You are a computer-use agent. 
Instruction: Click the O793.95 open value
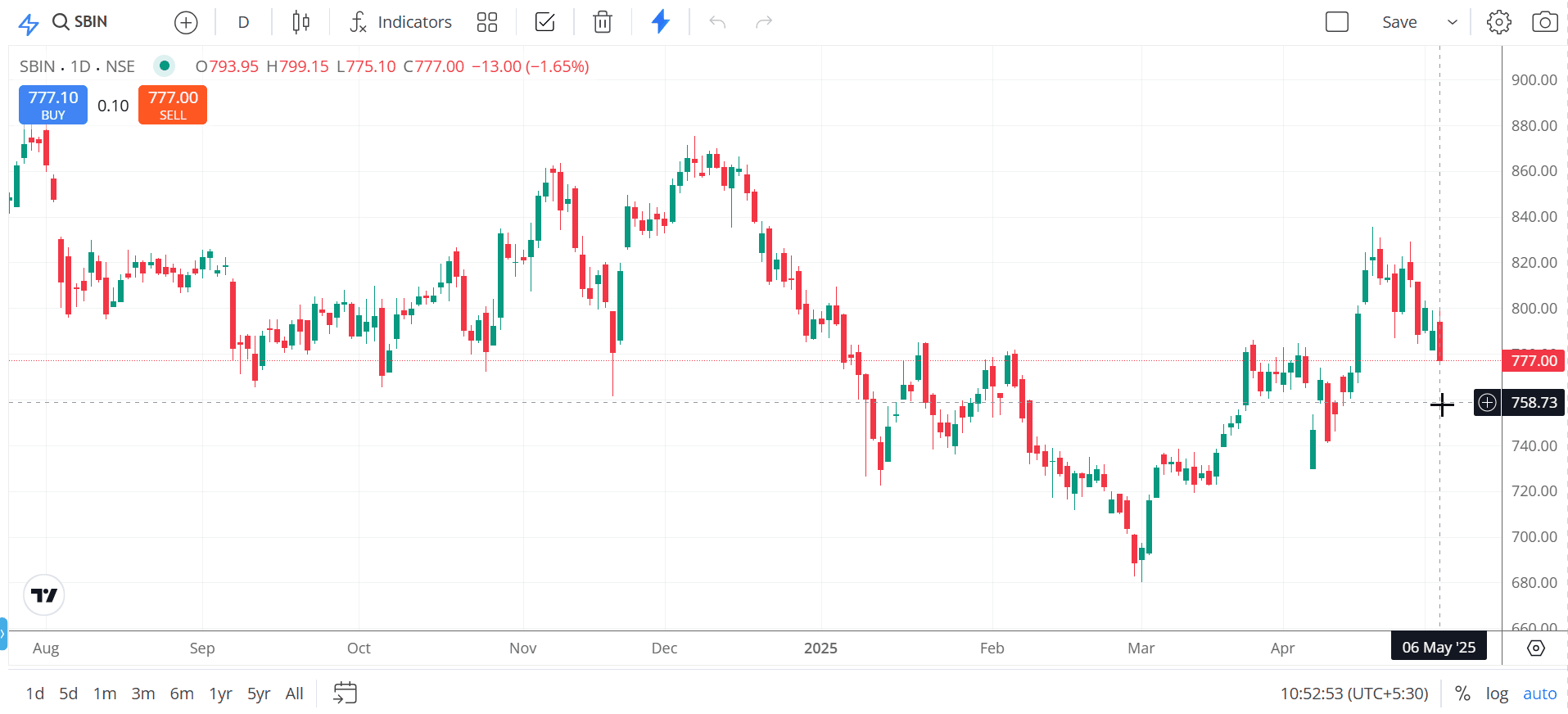[227, 66]
